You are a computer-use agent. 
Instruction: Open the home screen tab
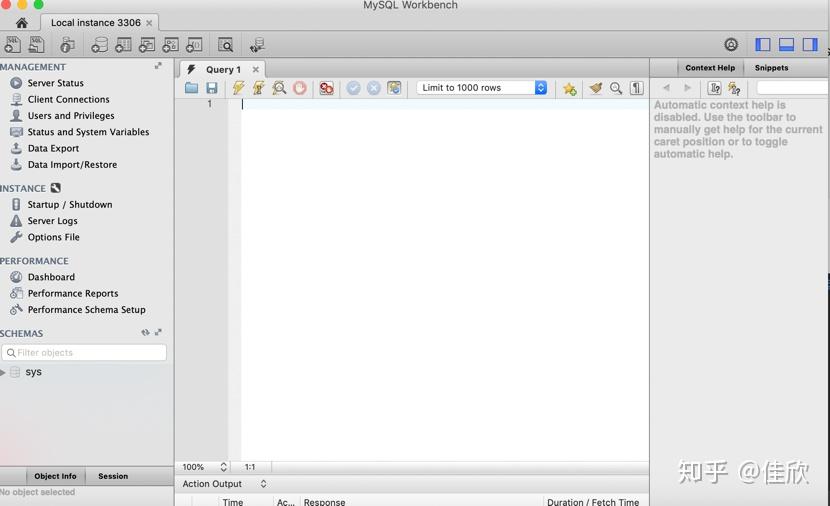[22, 23]
